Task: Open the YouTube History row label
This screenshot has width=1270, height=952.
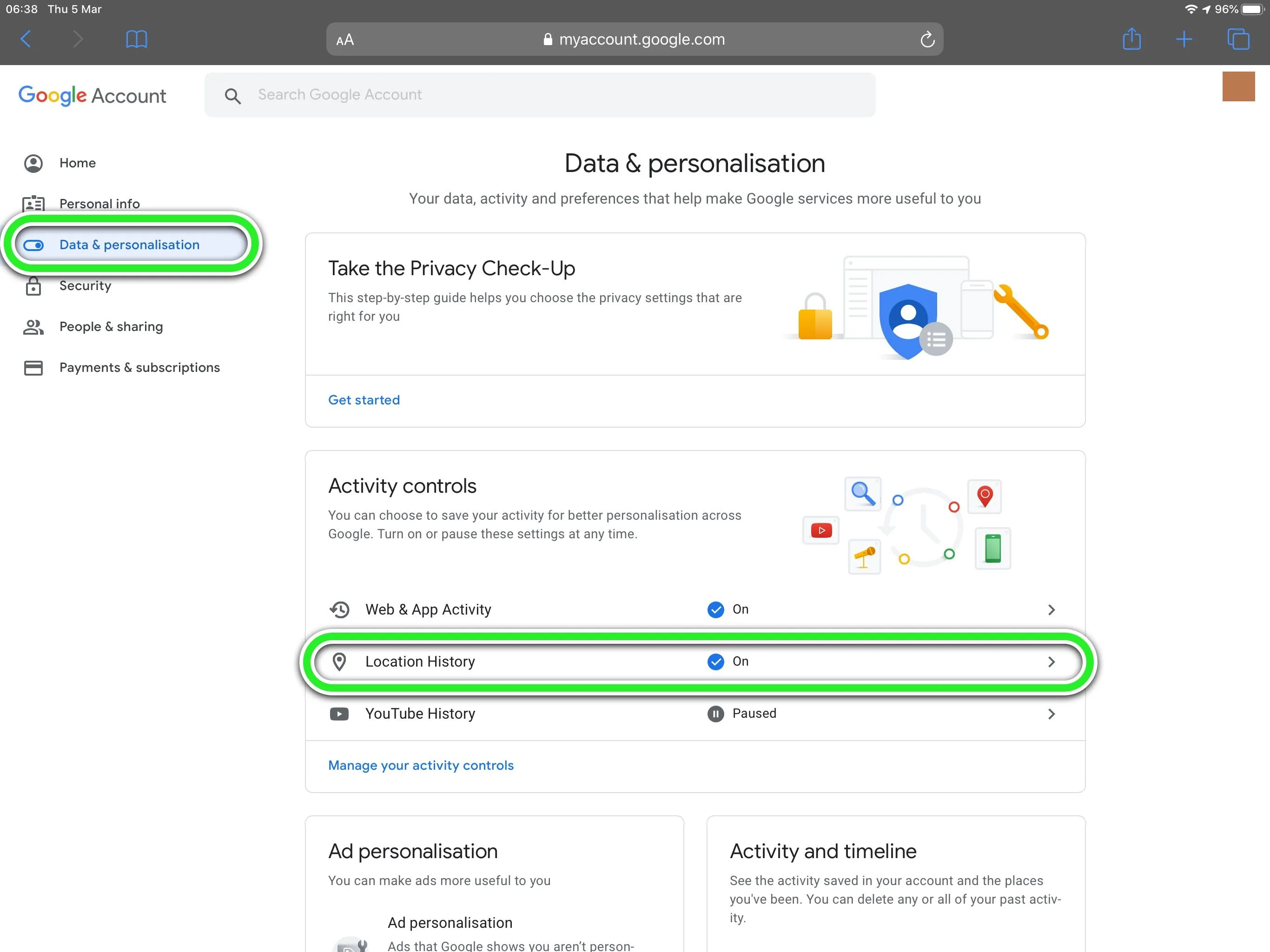Action: tap(420, 714)
